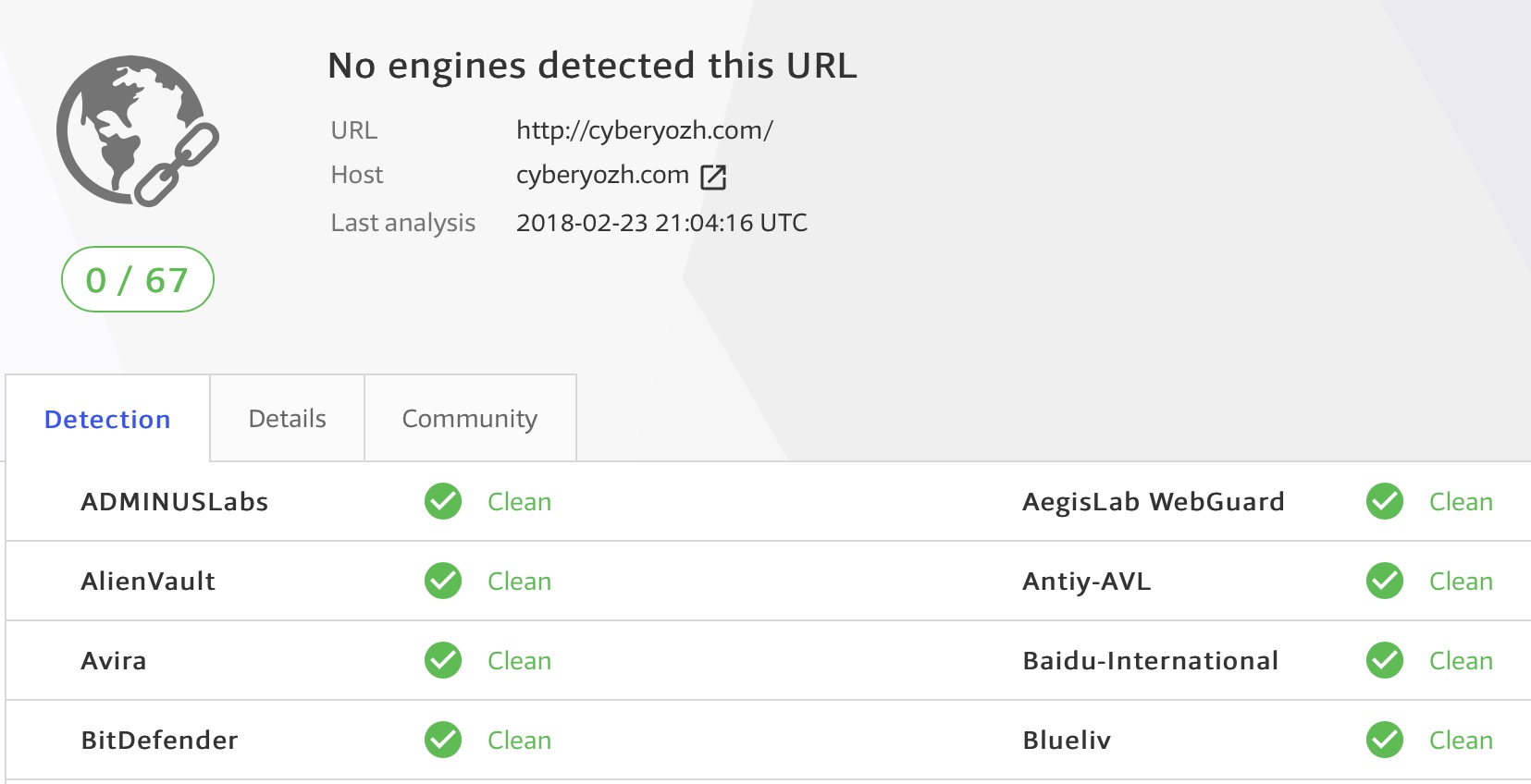Screen dimensions: 1531x784
Task: Click the AlienVault clean status checkmark
Action: coord(443,582)
